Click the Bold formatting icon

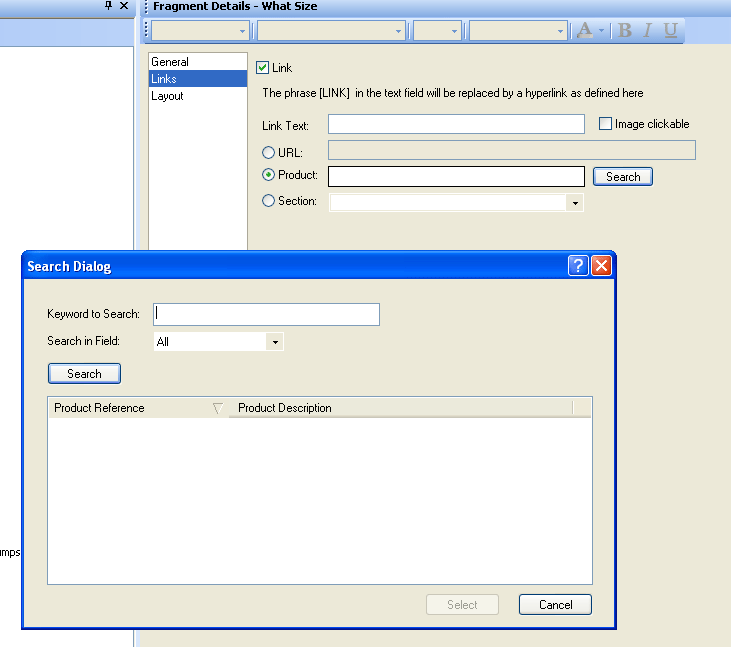pyautogui.click(x=625, y=31)
